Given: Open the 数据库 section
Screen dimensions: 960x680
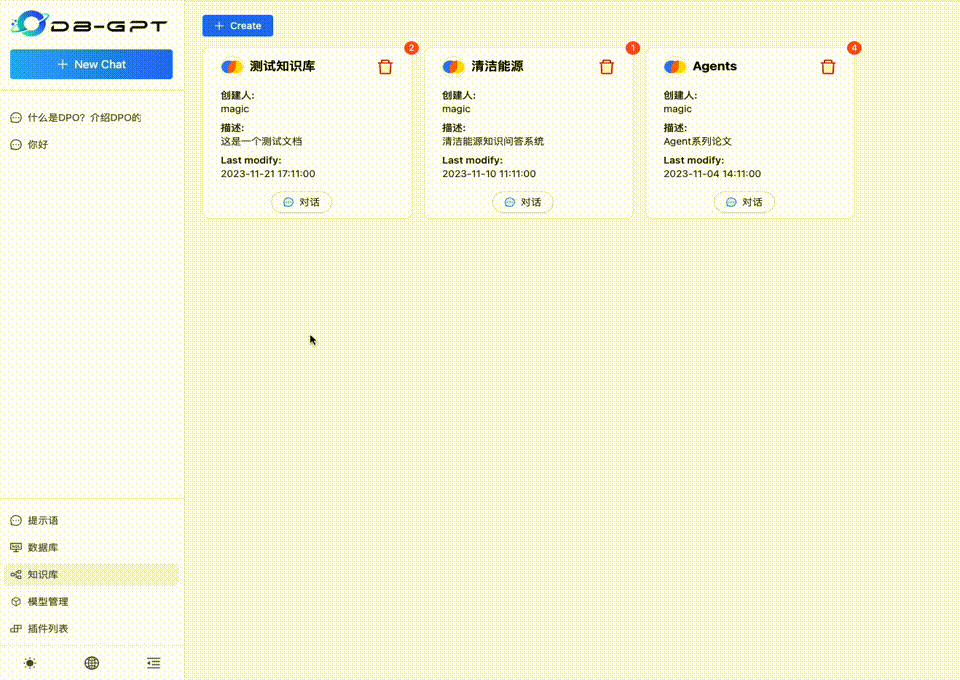Looking at the screenshot, I should click(40, 547).
